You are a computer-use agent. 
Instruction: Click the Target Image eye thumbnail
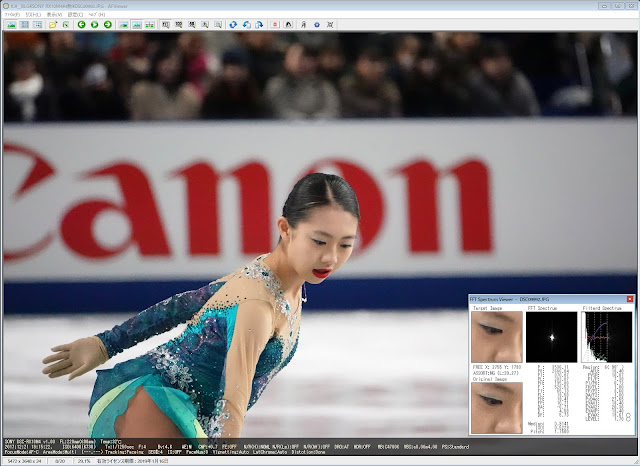coord(497,337)
